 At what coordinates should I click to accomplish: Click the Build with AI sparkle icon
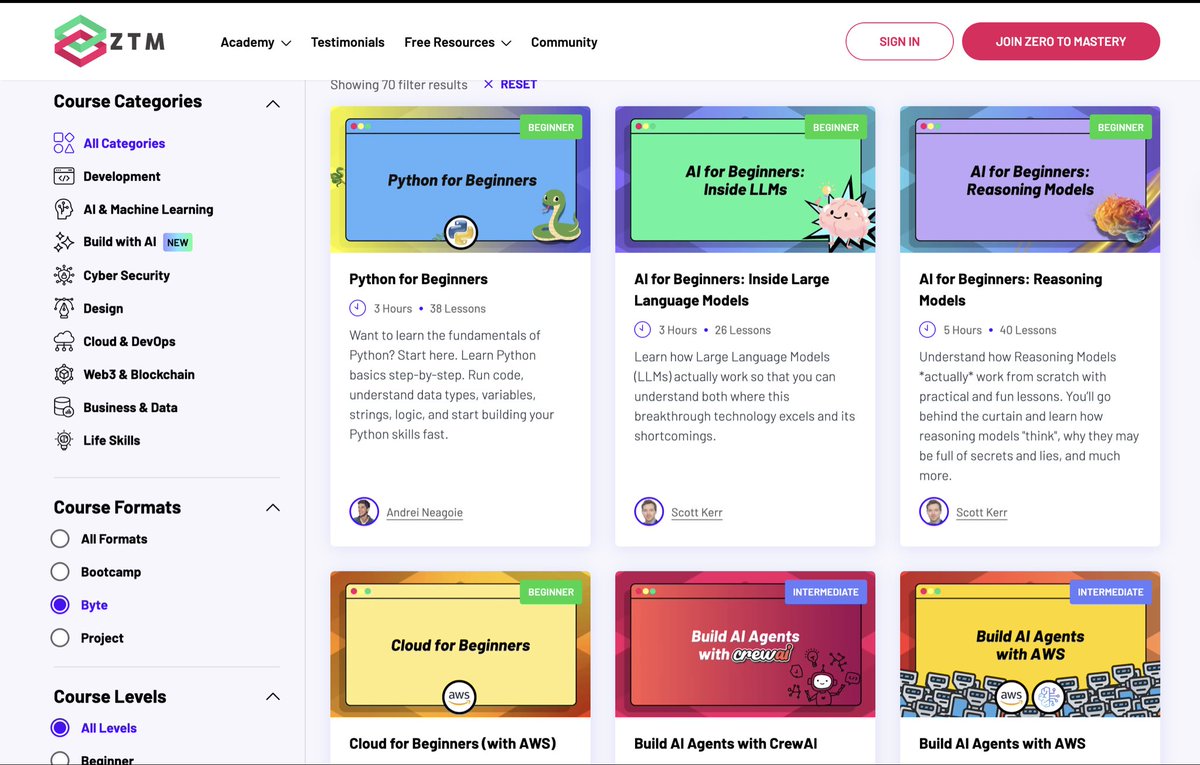64,242
